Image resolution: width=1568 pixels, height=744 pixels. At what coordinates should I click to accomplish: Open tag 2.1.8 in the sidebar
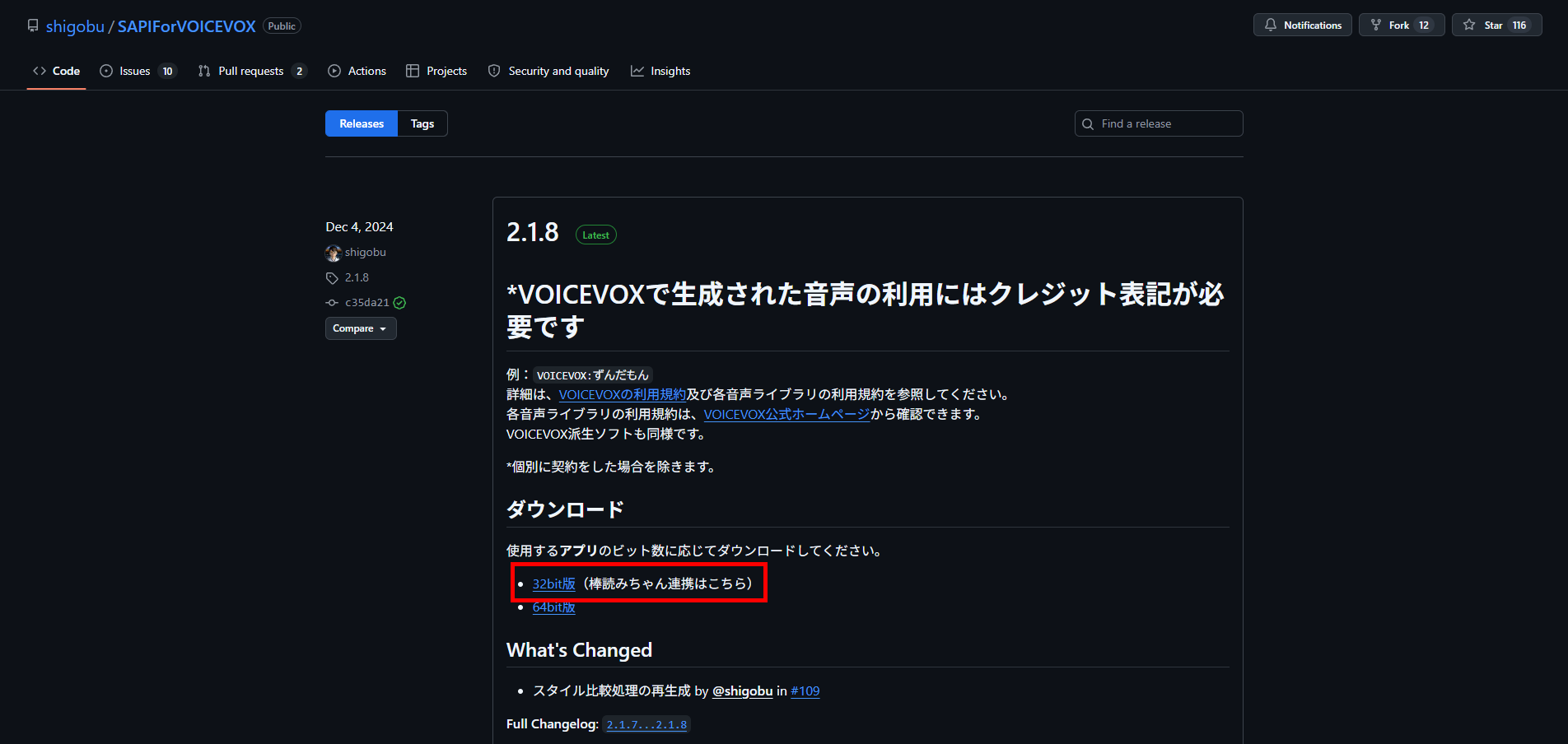[x=357, y=278]
